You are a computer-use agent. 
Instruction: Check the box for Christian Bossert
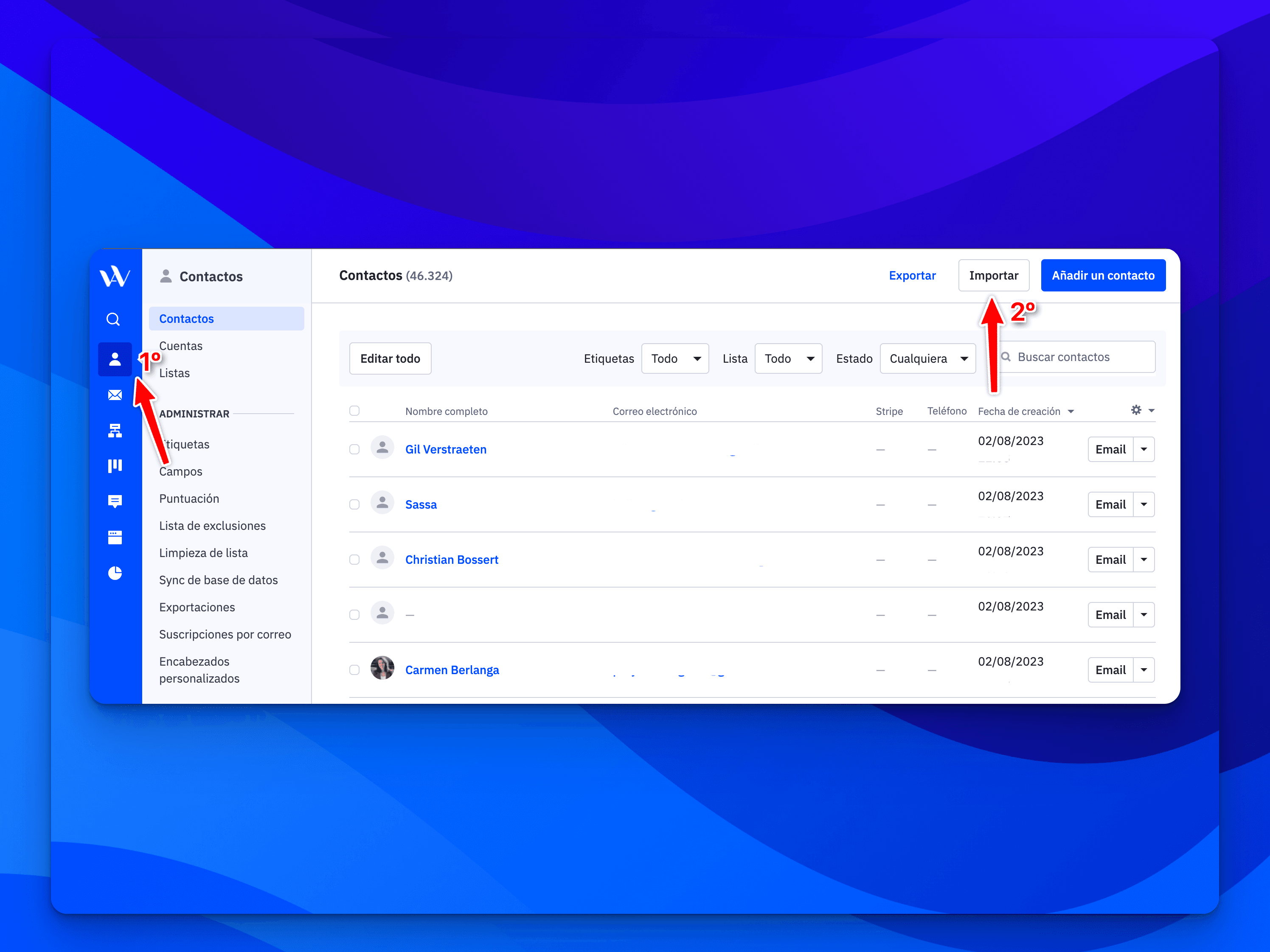pos(354,560)
